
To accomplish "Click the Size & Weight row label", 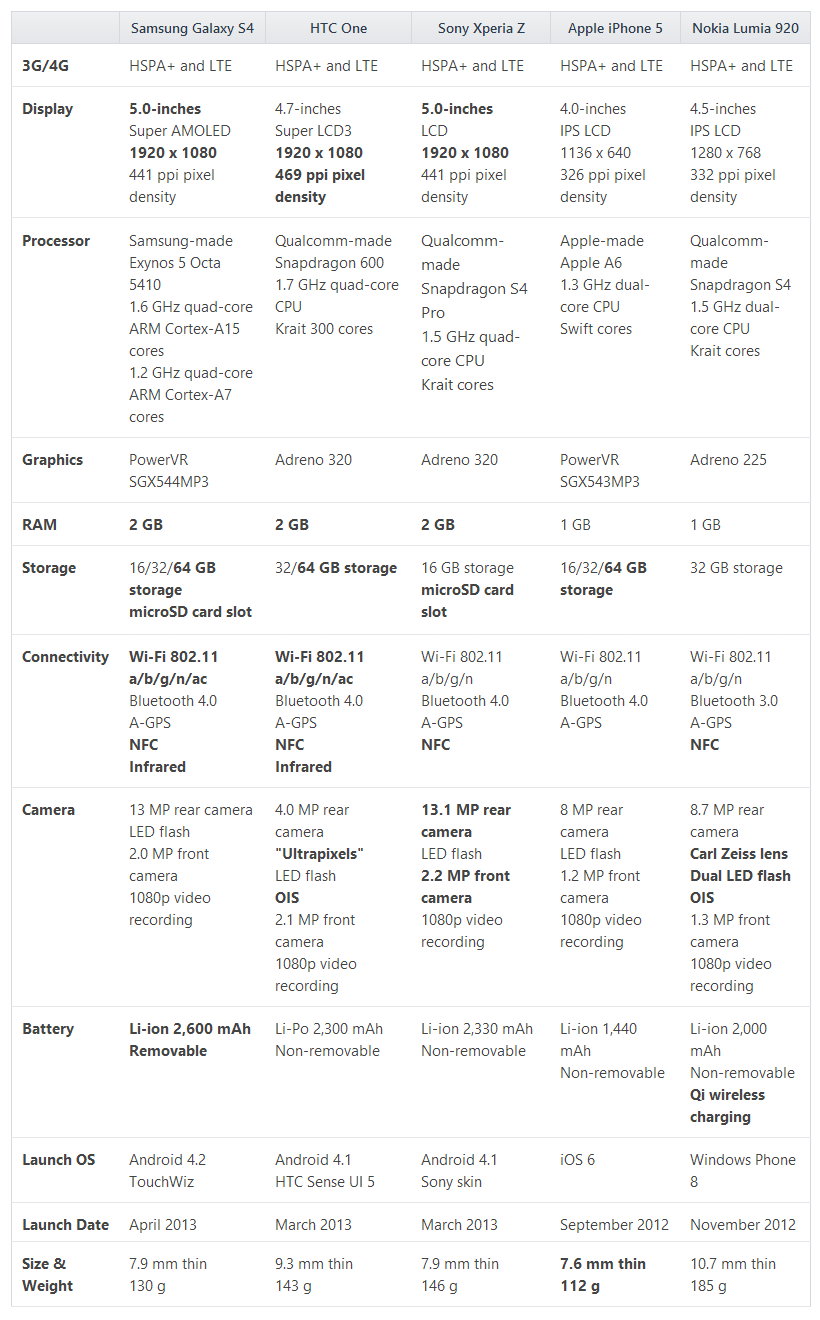I will click(x=48, y=1275).
